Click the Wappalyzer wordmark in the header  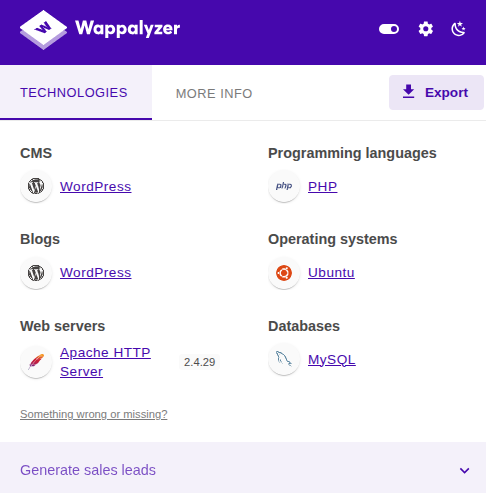click(x=128, y=28)
